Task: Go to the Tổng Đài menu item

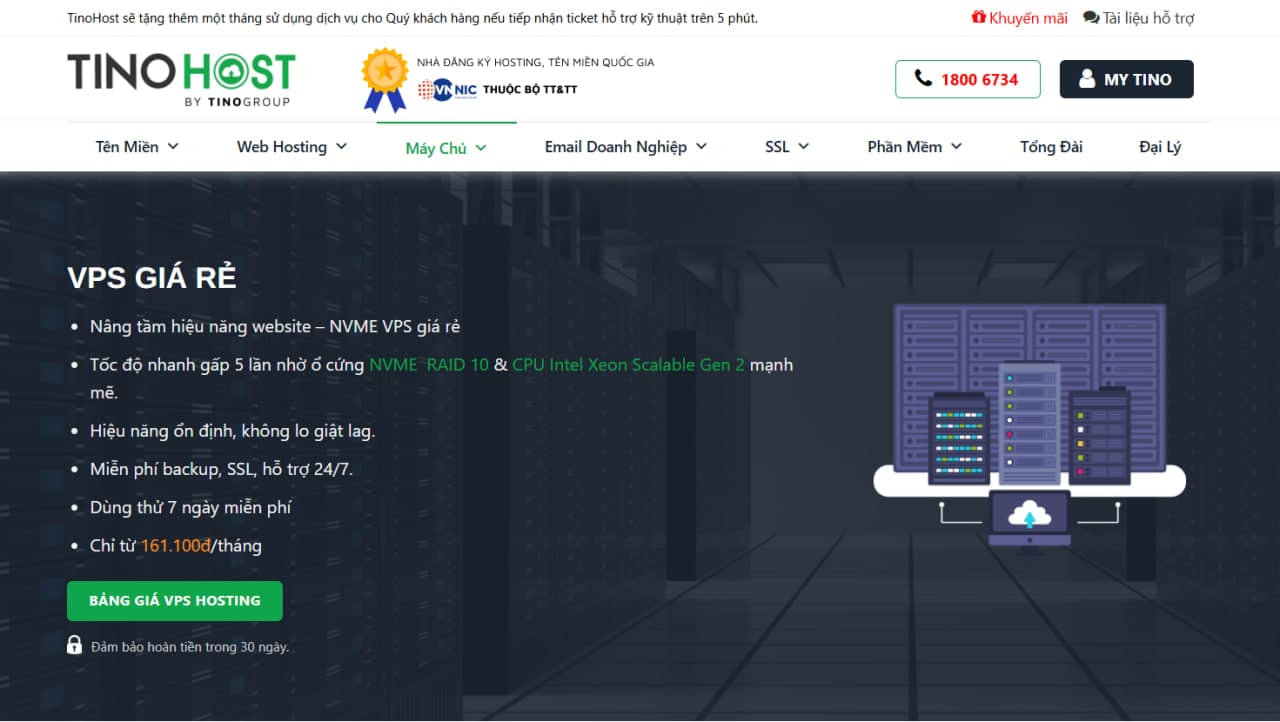Action: (1051, 147)
